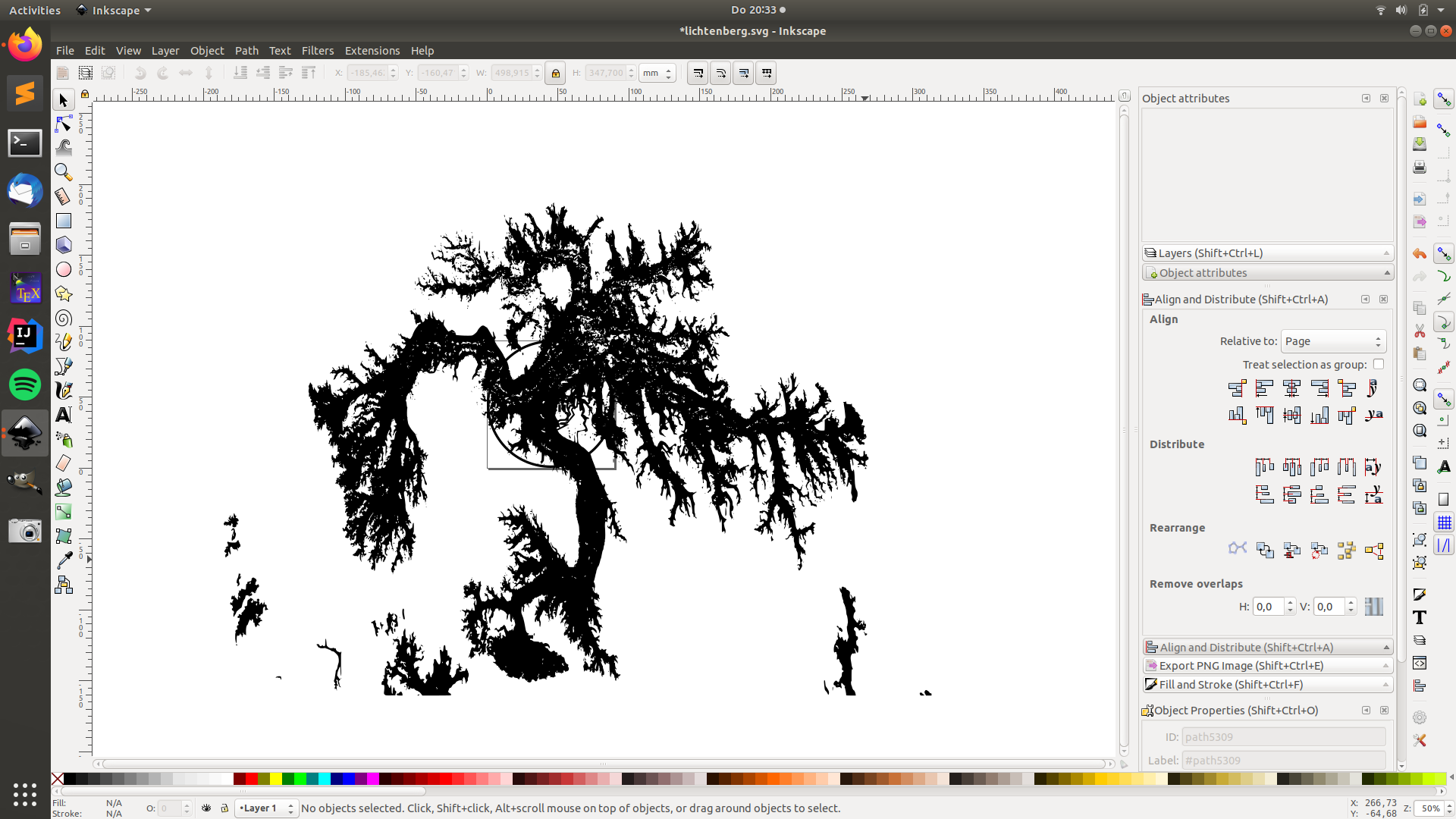Open the Path menu
1456x819 pixels.
246,51
